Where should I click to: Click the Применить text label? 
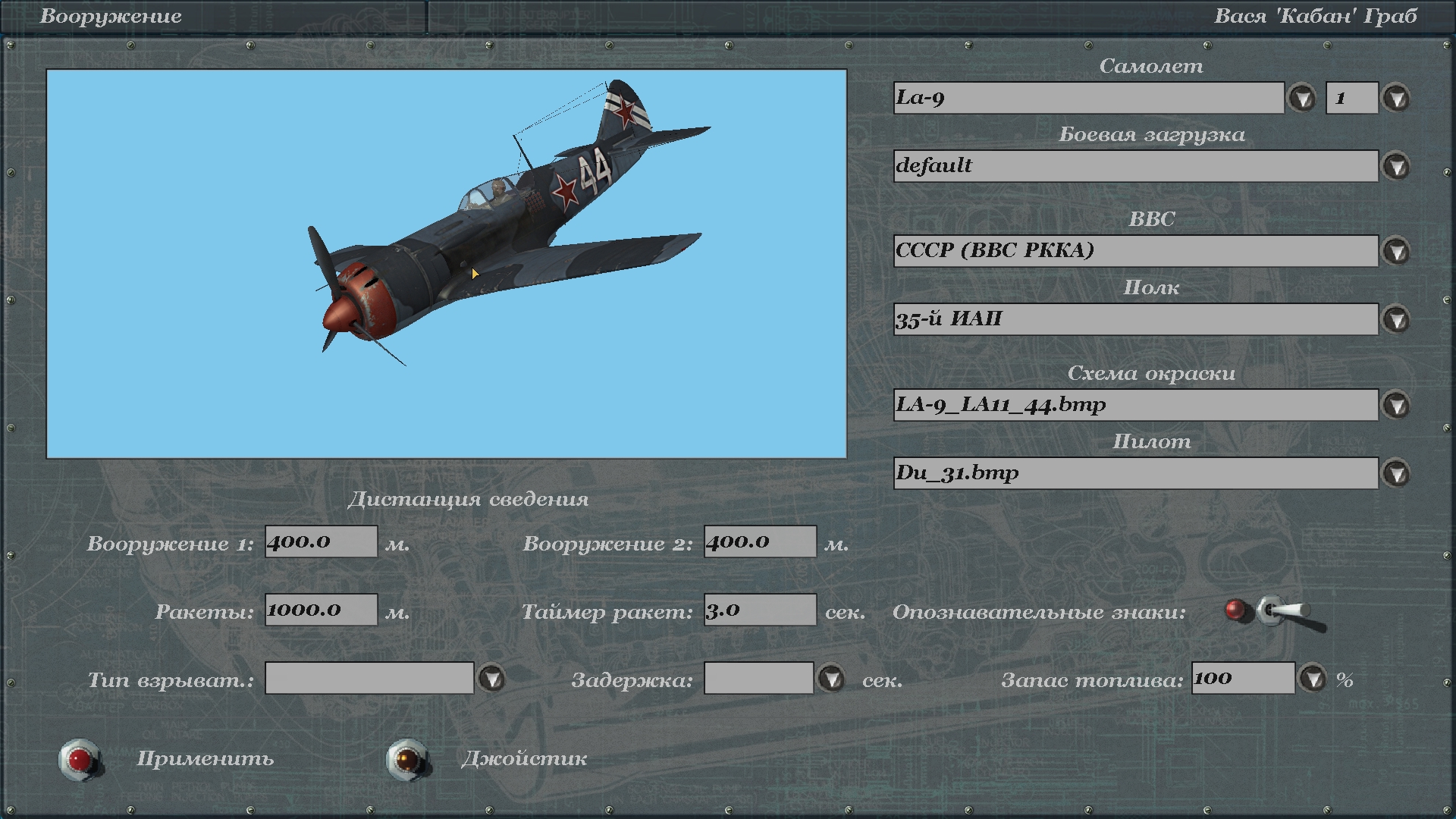[x=205, y=759]
